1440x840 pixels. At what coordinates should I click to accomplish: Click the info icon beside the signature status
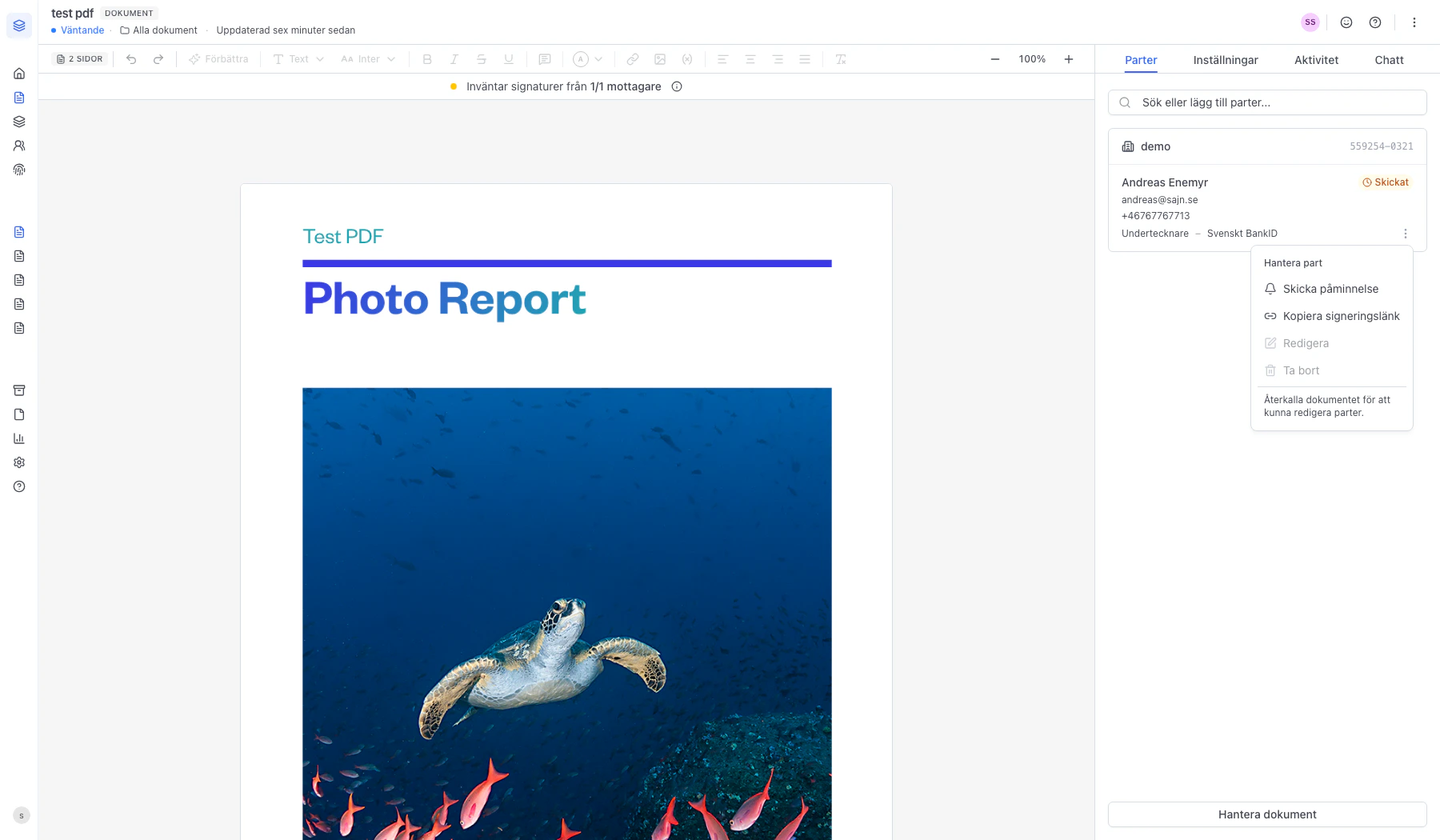[677, 86]
